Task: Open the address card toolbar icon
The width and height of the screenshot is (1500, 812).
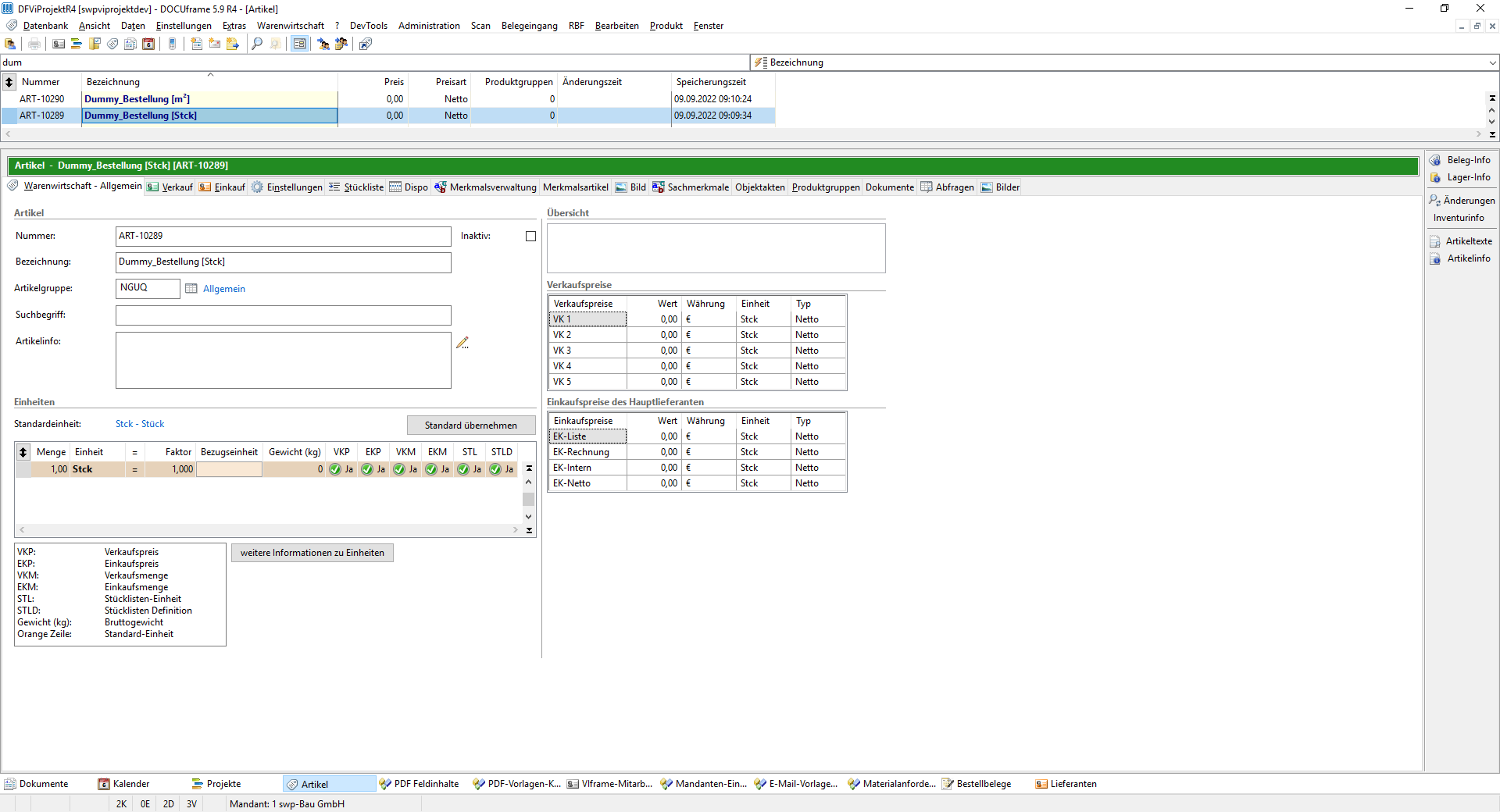Action: (x=59, y=44)
